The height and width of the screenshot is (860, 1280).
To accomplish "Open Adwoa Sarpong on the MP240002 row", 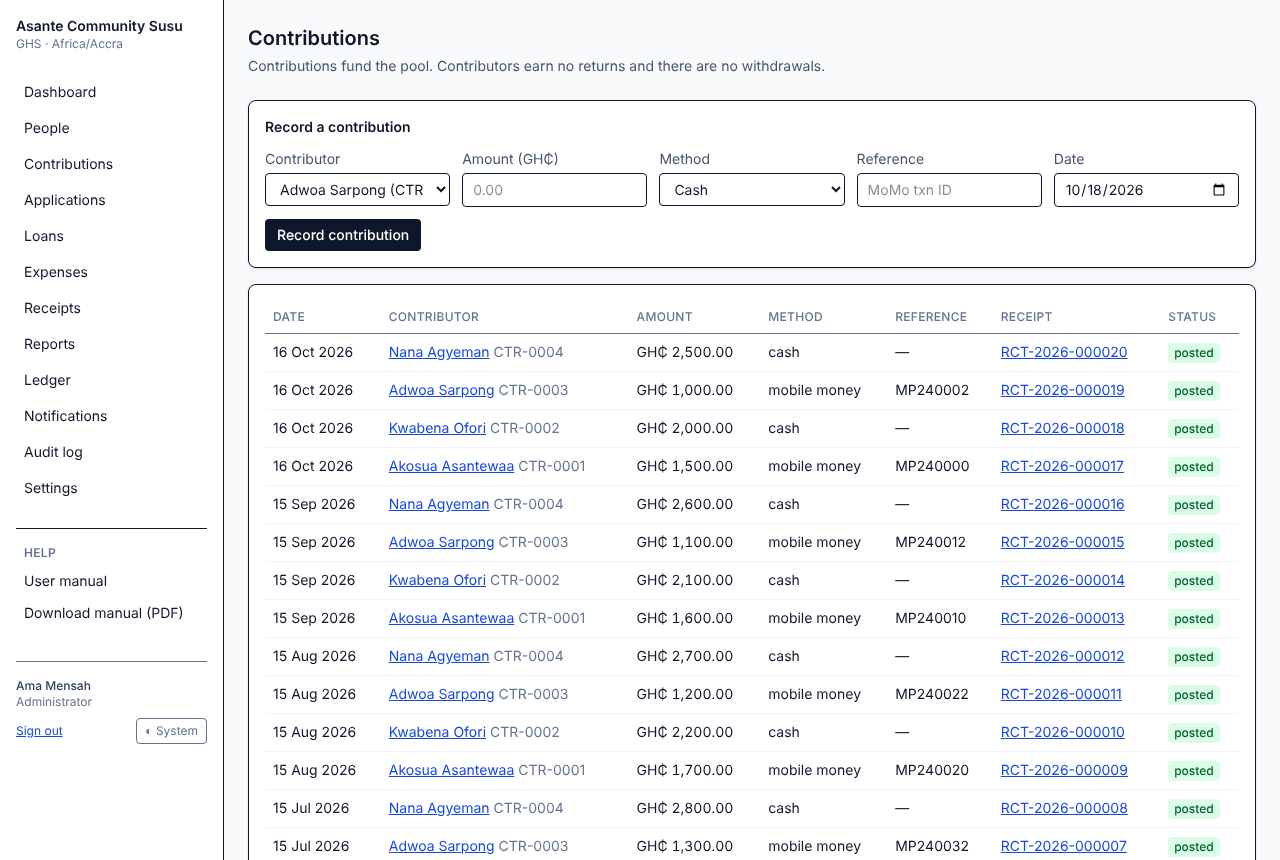I will coord(441,390).
